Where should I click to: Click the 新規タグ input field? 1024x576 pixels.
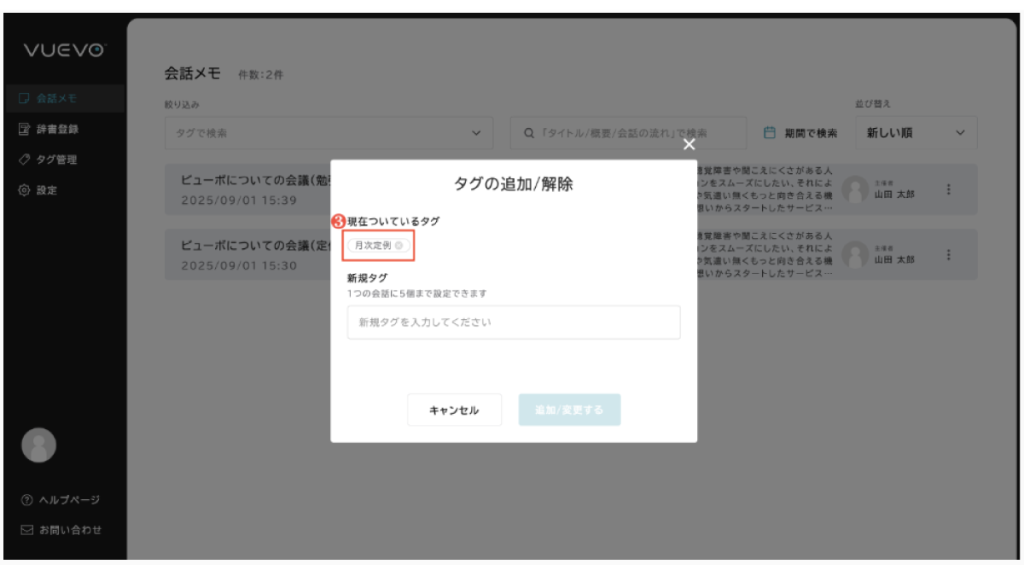point(513,323)
